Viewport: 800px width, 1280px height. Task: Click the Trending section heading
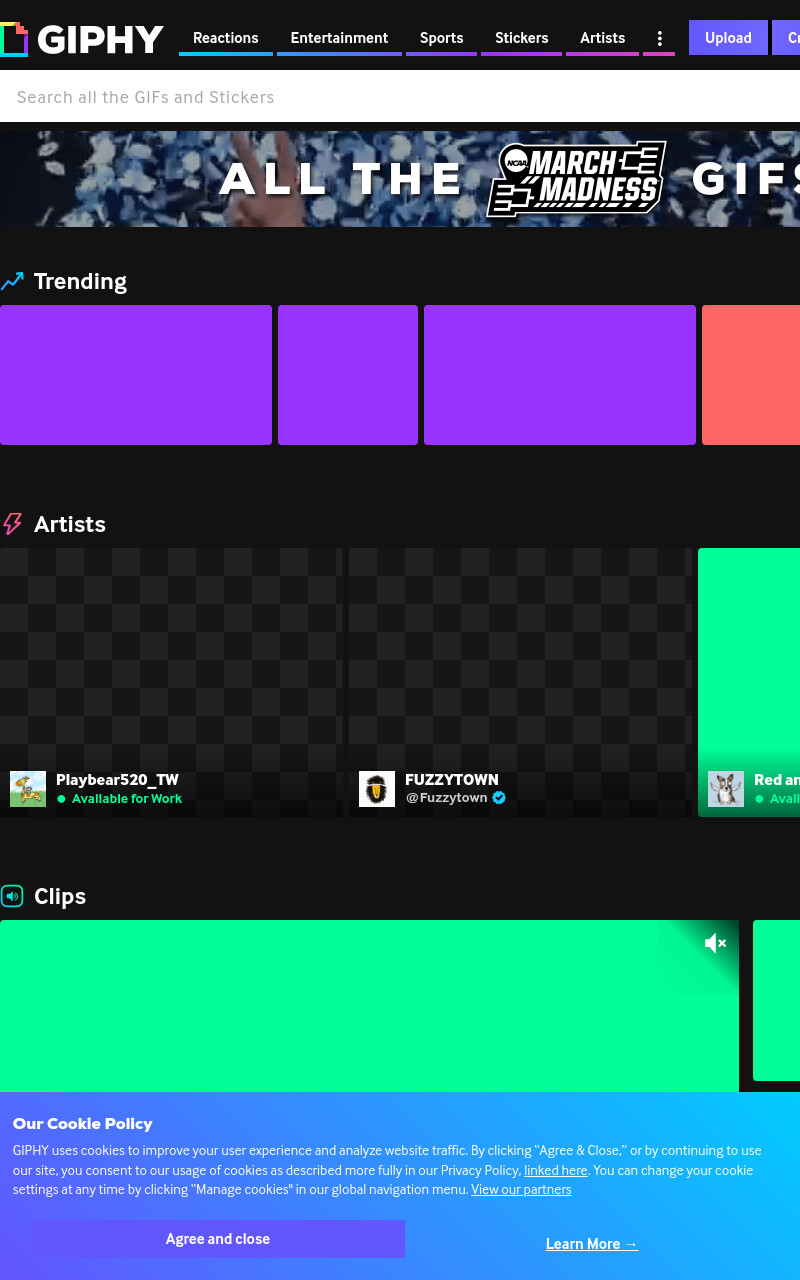[x=80, y=281]
